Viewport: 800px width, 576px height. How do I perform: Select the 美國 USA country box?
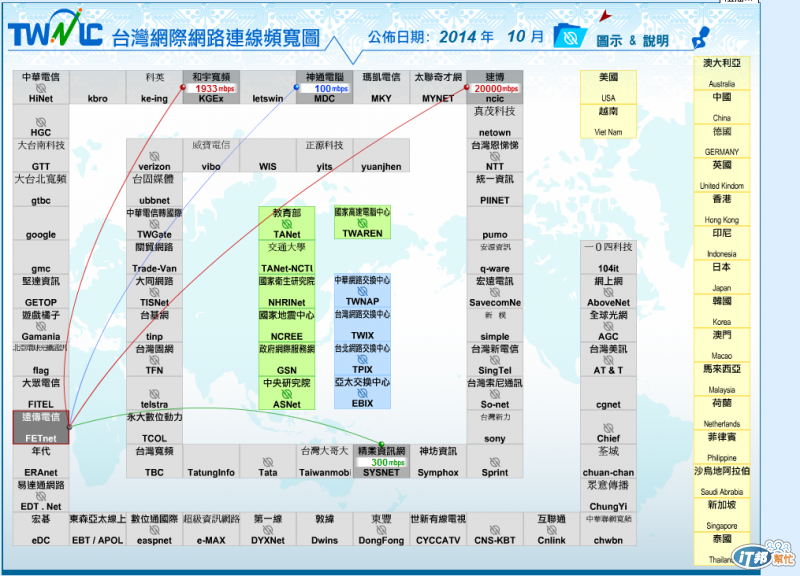coord(608,87)
